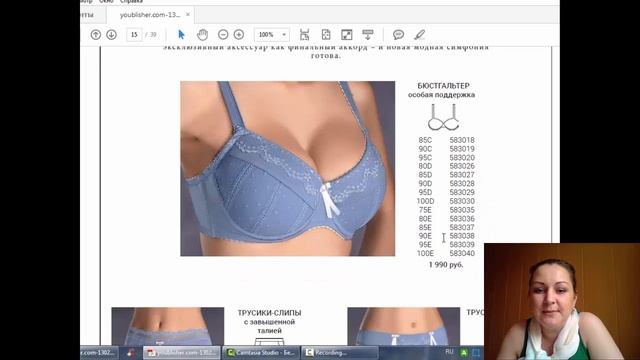The width and height of the screenshot is (640, 360).
Task: Activate the selection arrow tool
Action: point(181,35)
